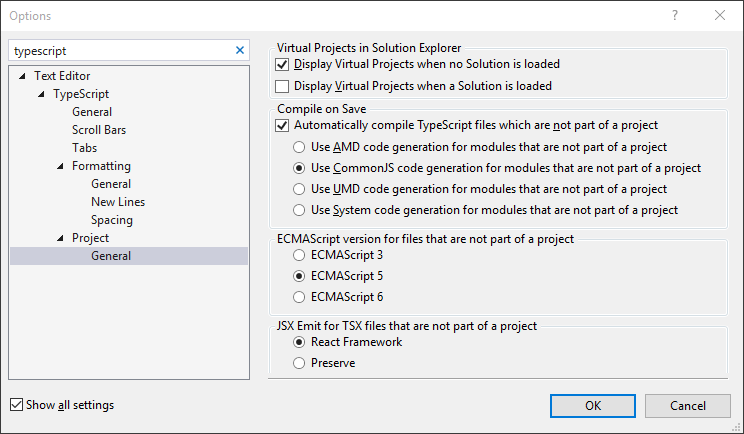Image resolution: width=744 pixels, height=434 pixels.
Task: Uncheck Display Virtual Projects when no Solution loaded
Action: [x=282, y=64]
